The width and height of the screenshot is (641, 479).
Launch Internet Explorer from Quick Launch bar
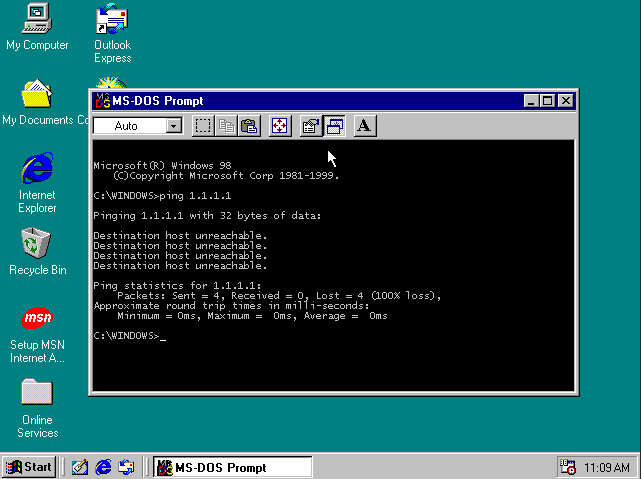point(103,467)
